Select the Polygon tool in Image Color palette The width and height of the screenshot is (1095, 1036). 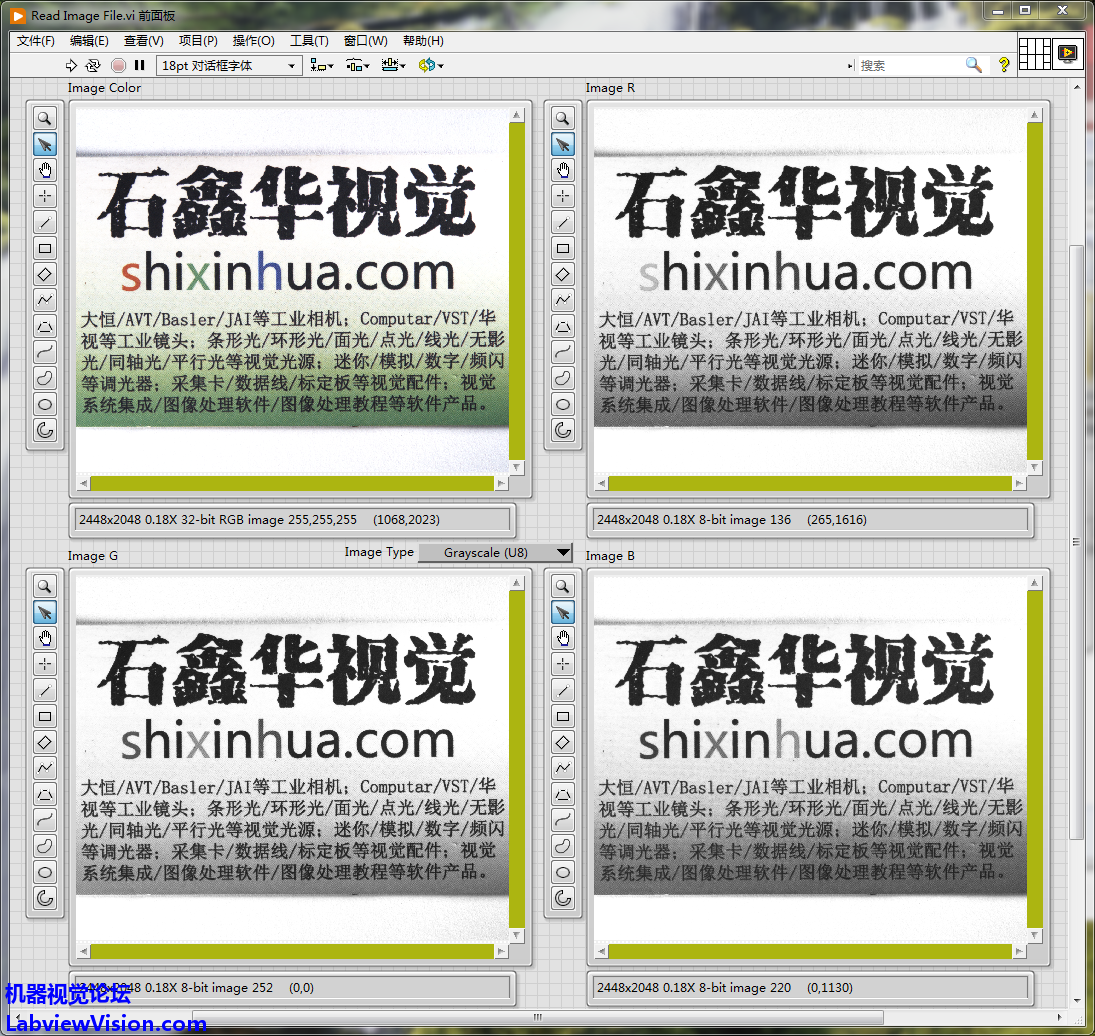45,326
